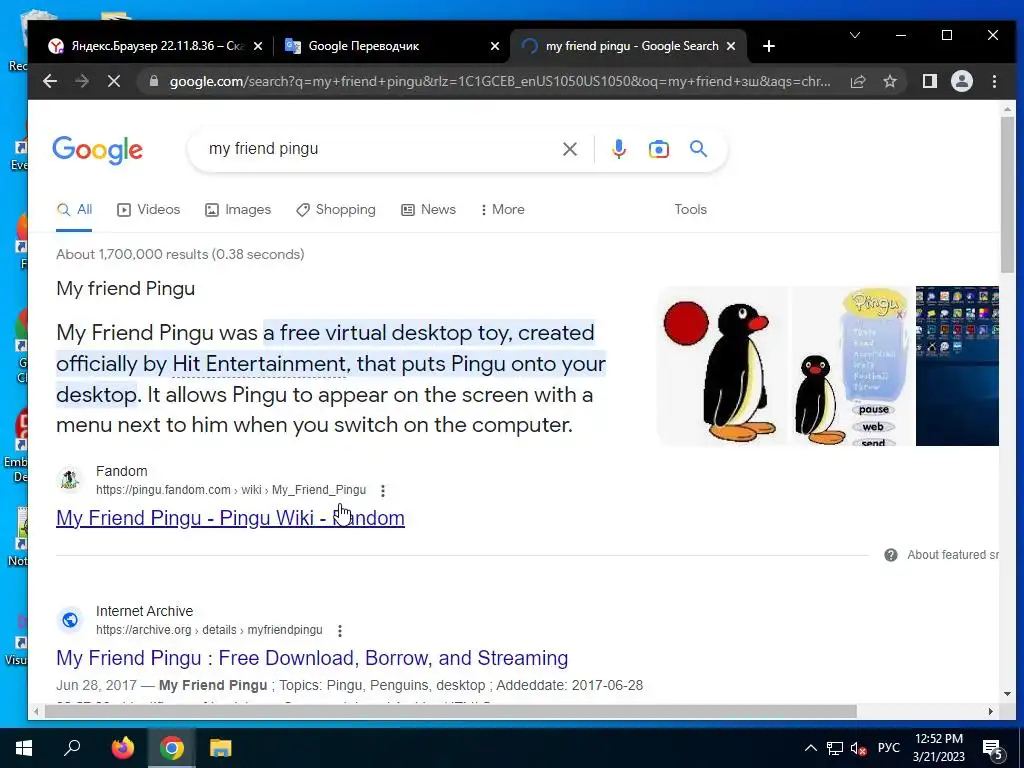Viewport: 1024px width, 768px height.
Task: Switch to Shopping results
Action: tap(336, 210)
